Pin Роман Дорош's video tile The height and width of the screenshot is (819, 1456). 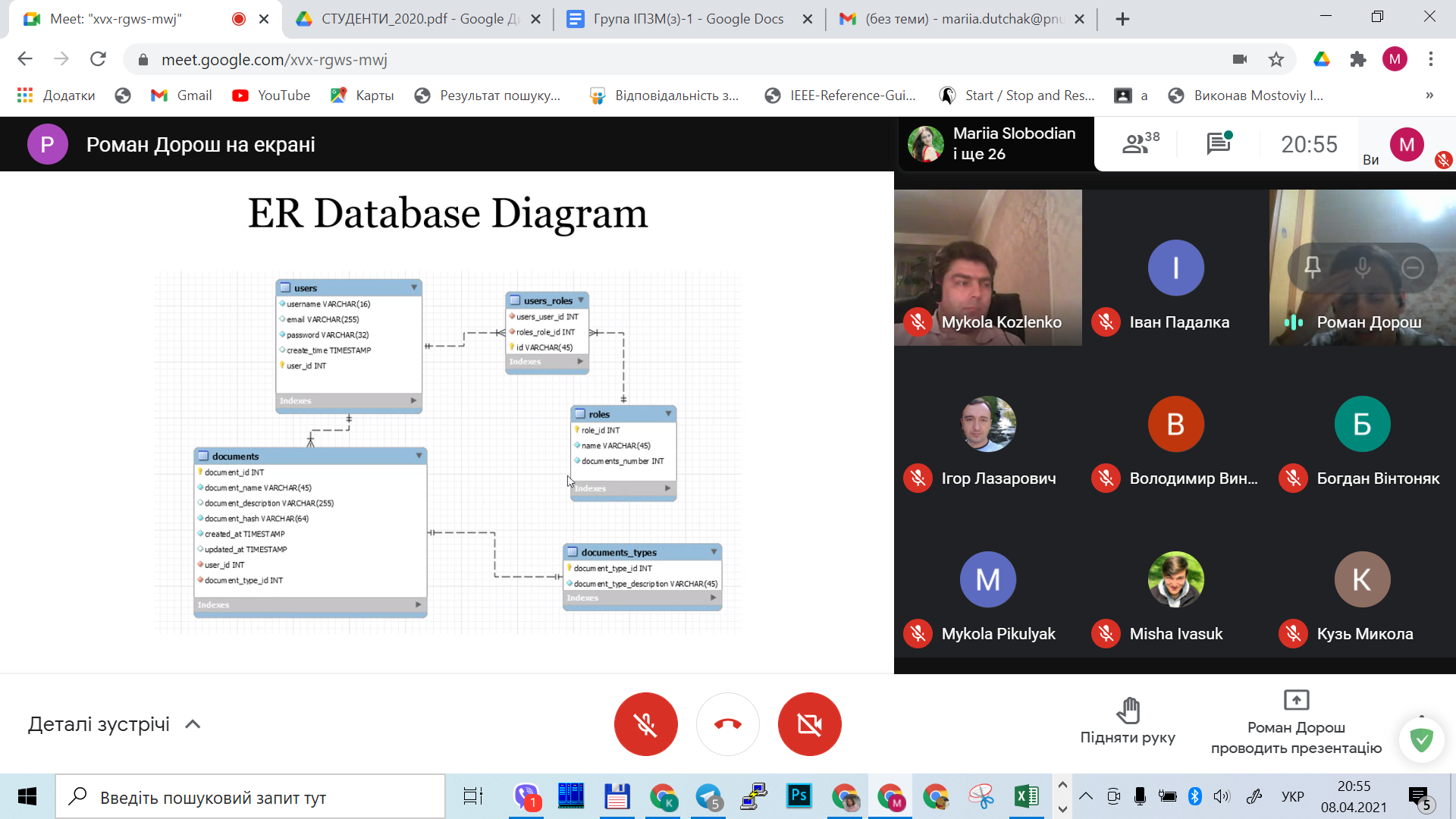(1313, 267)
